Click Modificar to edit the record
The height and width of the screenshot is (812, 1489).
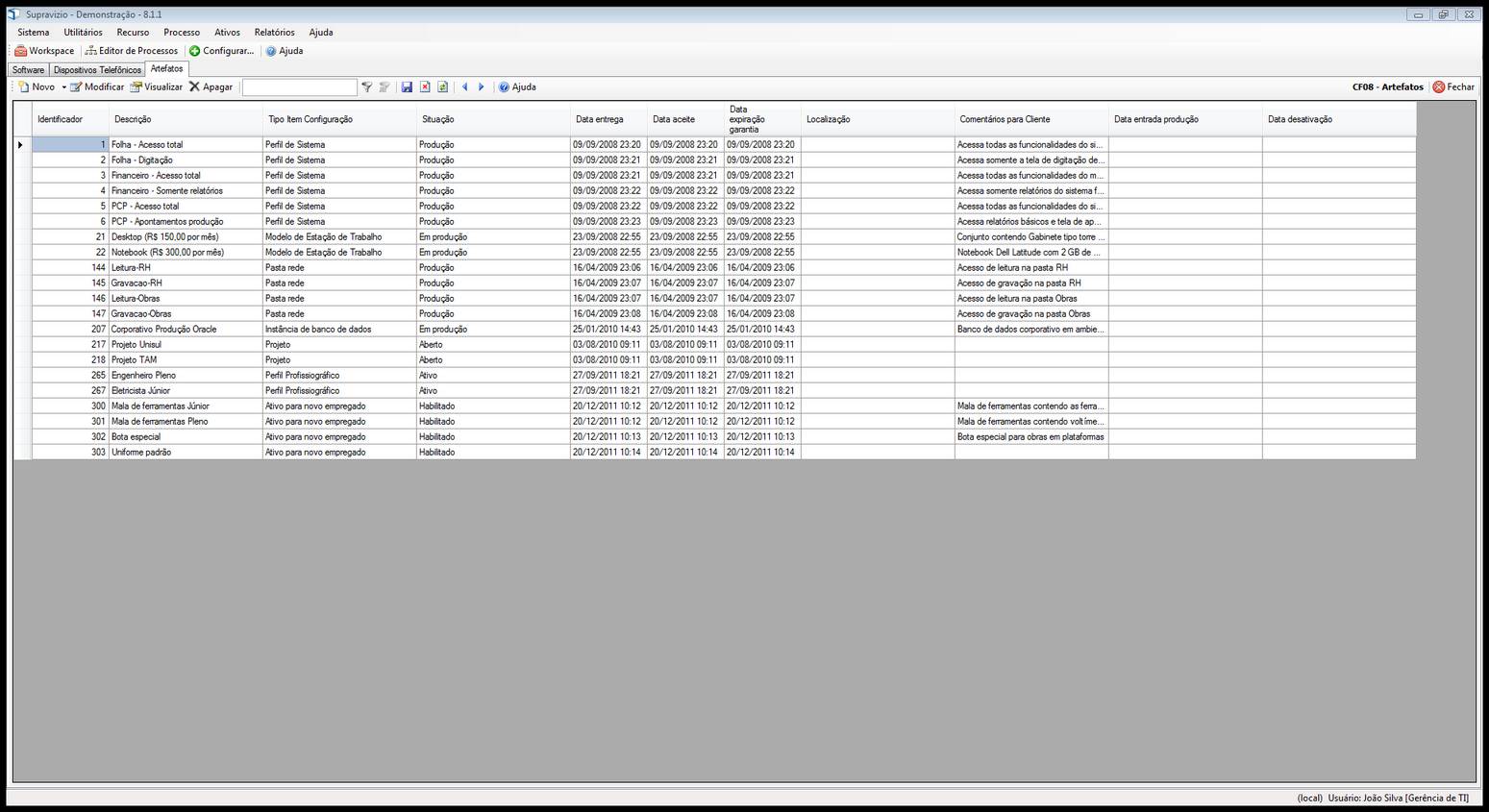click(97, 87)
